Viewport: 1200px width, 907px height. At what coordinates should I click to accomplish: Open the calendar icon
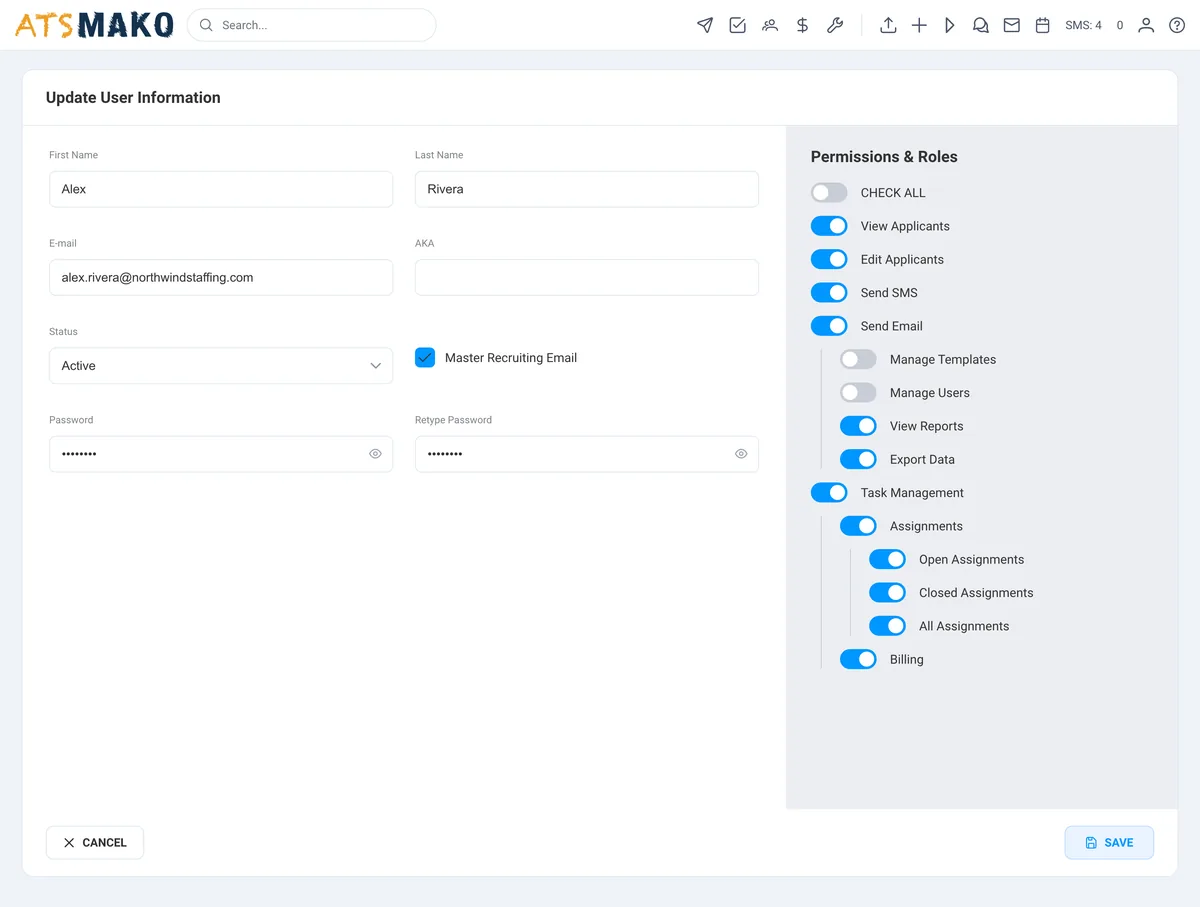(x=1043, y=25)
